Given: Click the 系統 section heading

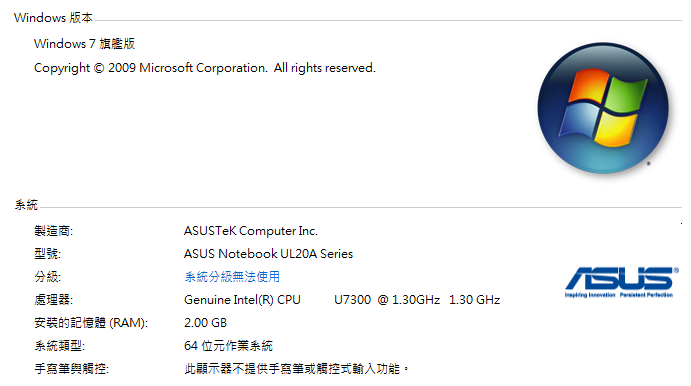Looking at the screenshot, I should click(26, 205).
